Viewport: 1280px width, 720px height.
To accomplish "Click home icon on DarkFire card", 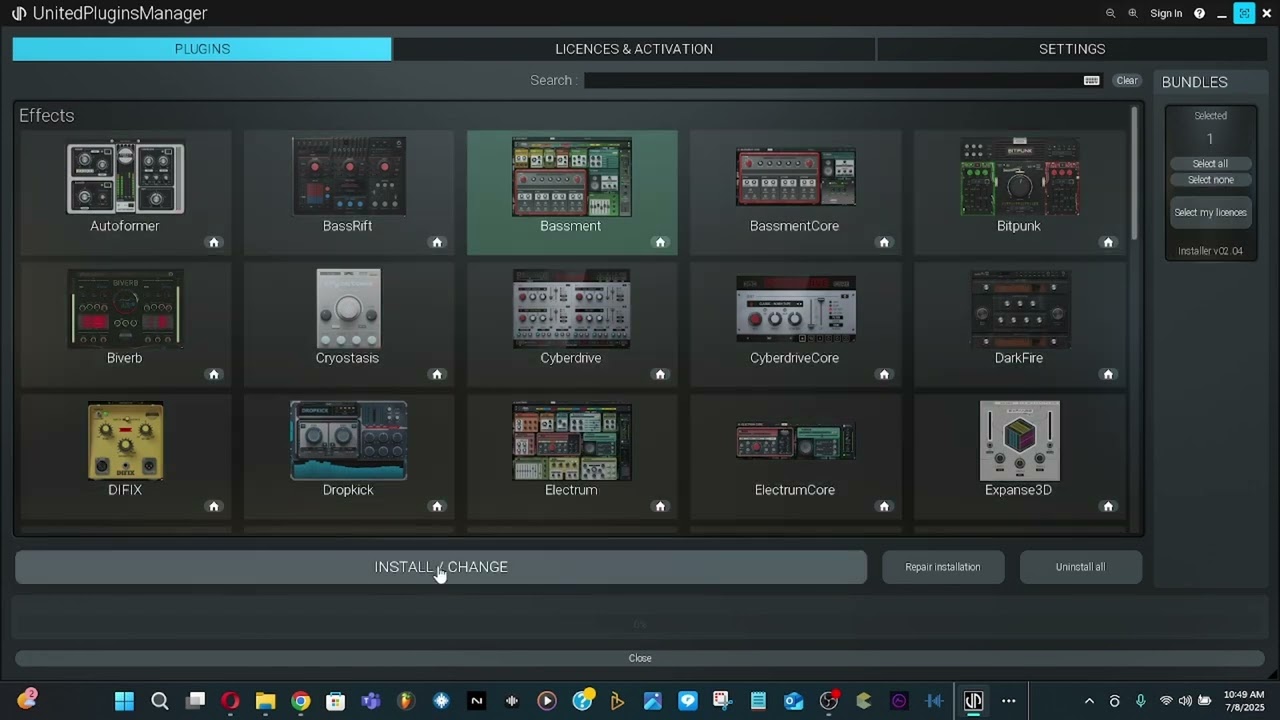I will point(1108,374).
